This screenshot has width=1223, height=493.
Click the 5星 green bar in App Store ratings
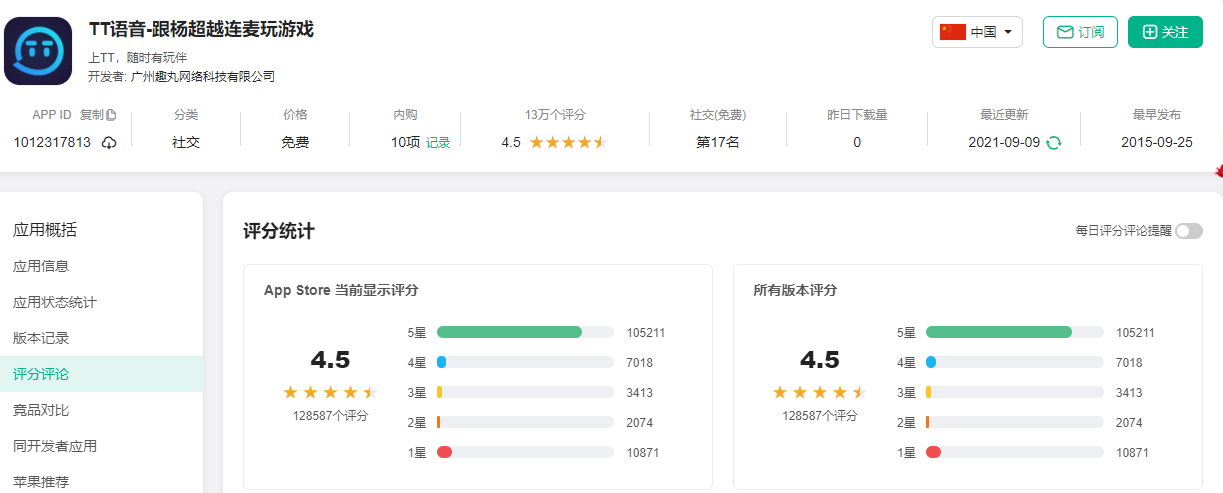pos(509,332)
